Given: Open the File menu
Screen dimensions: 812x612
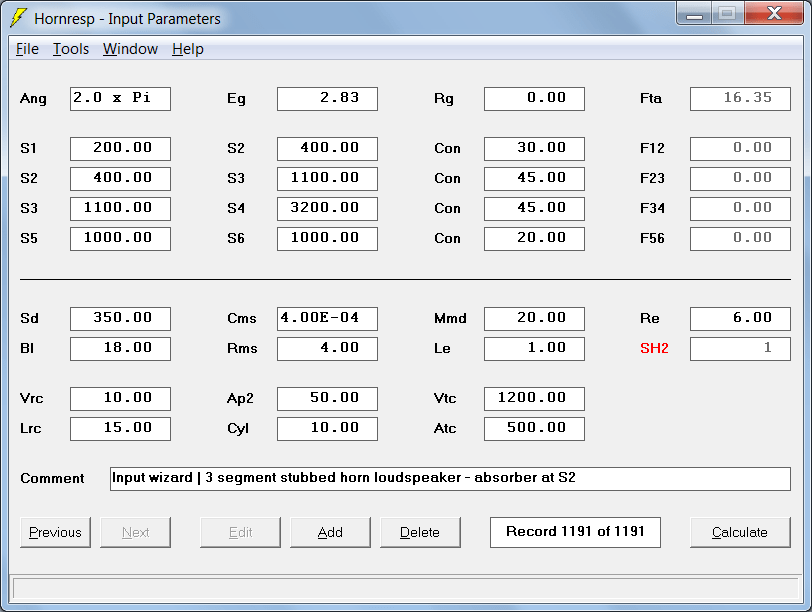Looking at the screenshot, I should point(27,49).
